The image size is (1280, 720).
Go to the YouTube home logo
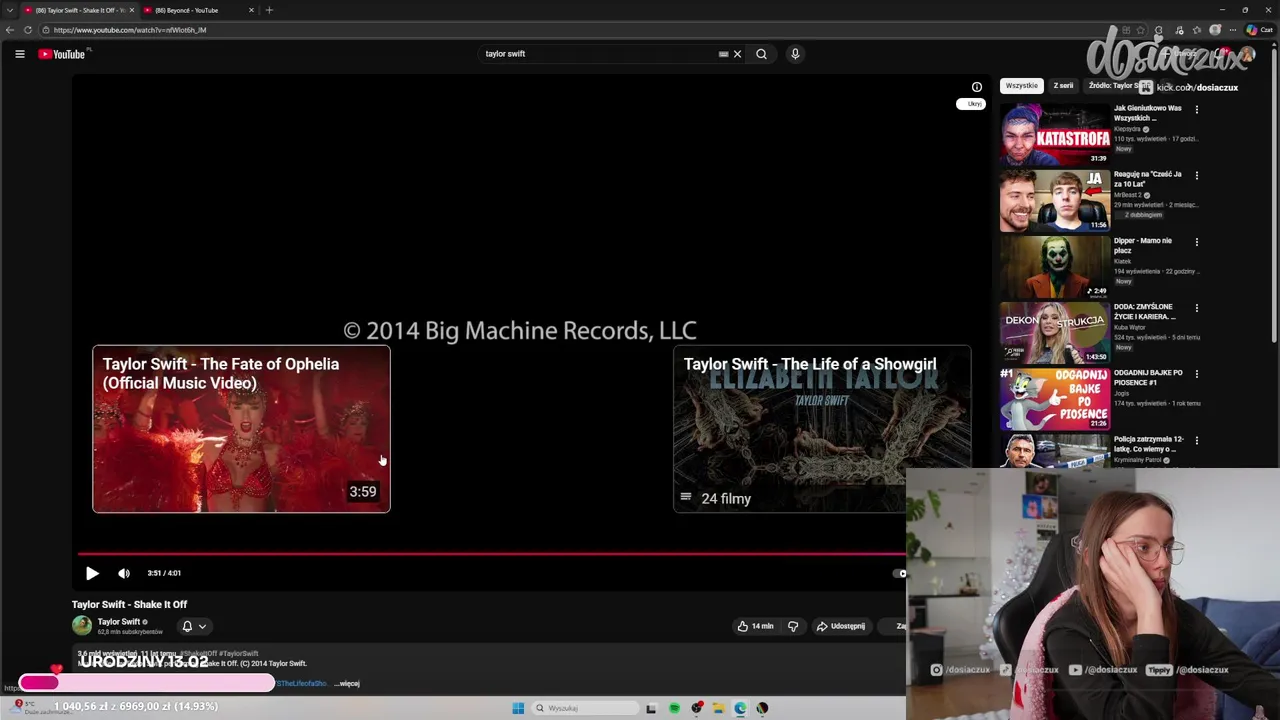click(62, 54)
